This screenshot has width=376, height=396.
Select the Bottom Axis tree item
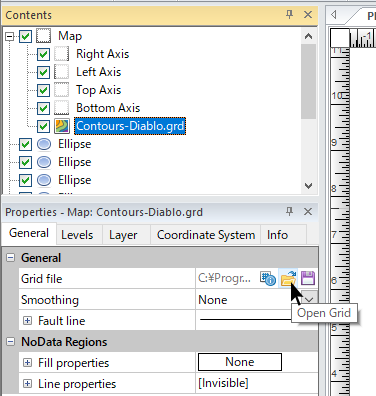click(x=108, y=108)
